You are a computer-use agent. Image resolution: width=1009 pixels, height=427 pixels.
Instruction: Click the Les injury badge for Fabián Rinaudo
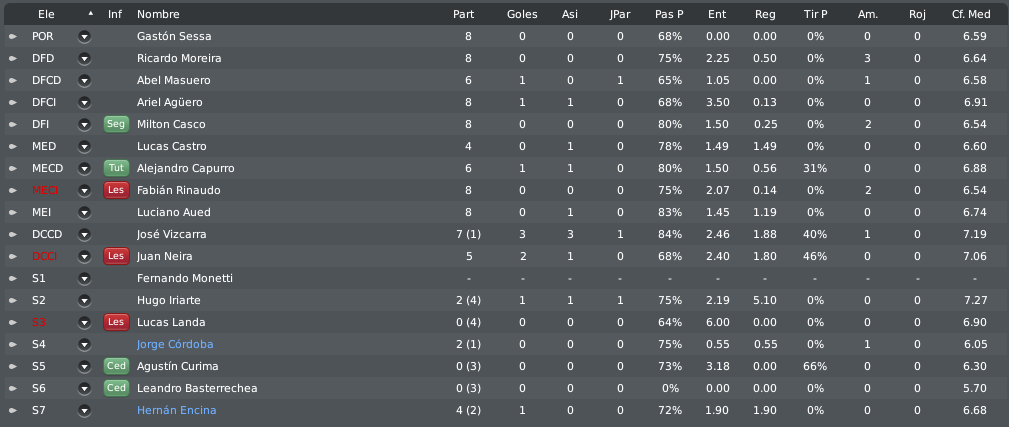[x=116, y=190]
